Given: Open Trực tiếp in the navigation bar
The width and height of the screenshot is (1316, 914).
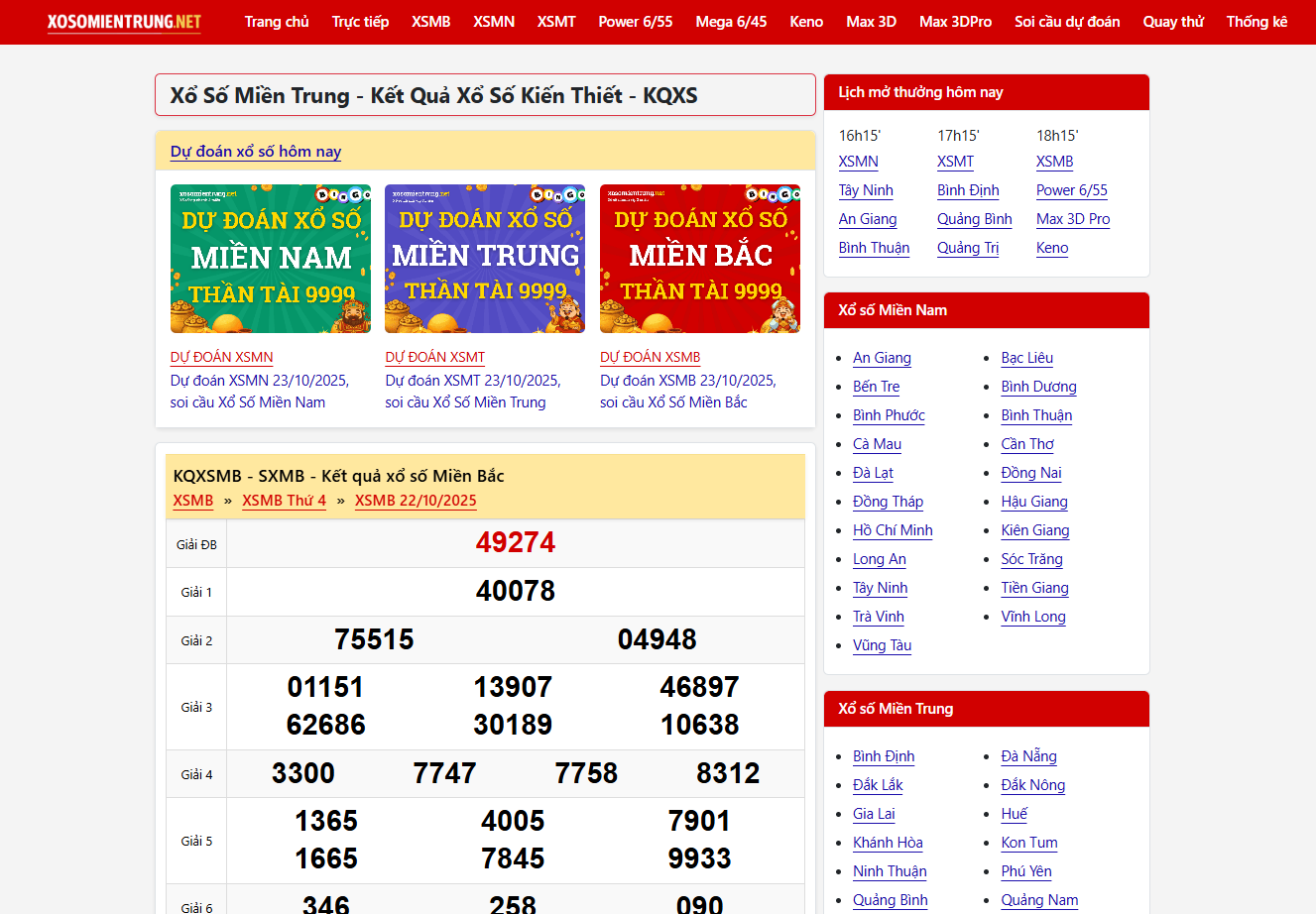Looking at the screenshot, I should [360, 22].
